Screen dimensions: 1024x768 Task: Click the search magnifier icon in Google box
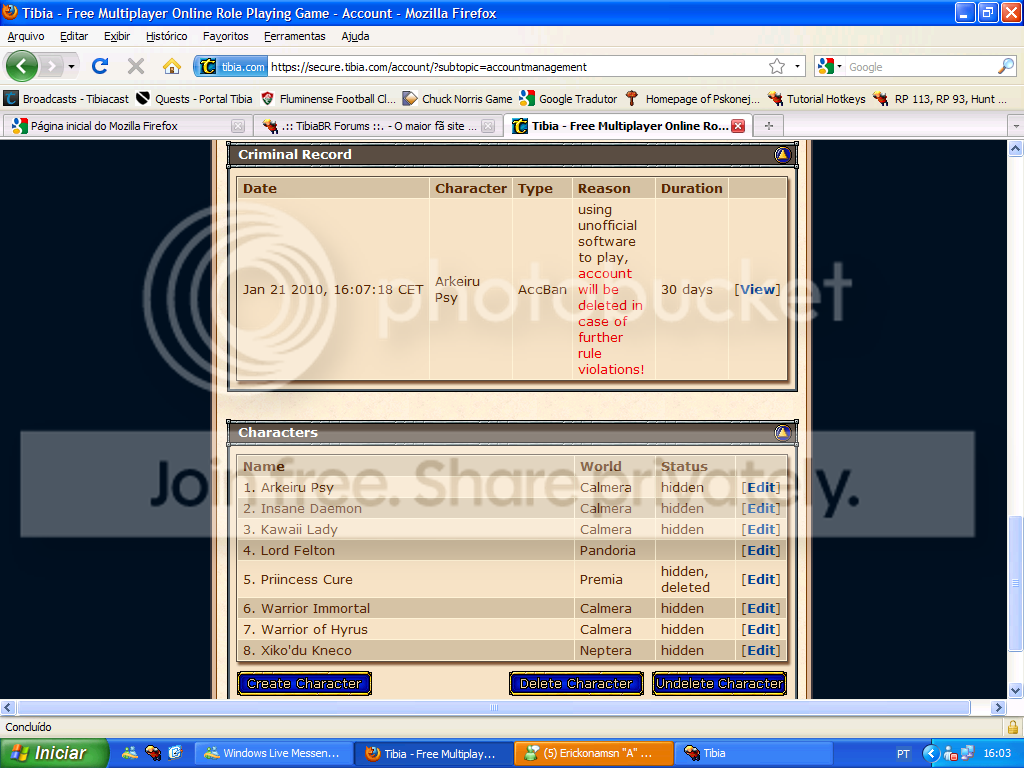tap(1005, 67)
